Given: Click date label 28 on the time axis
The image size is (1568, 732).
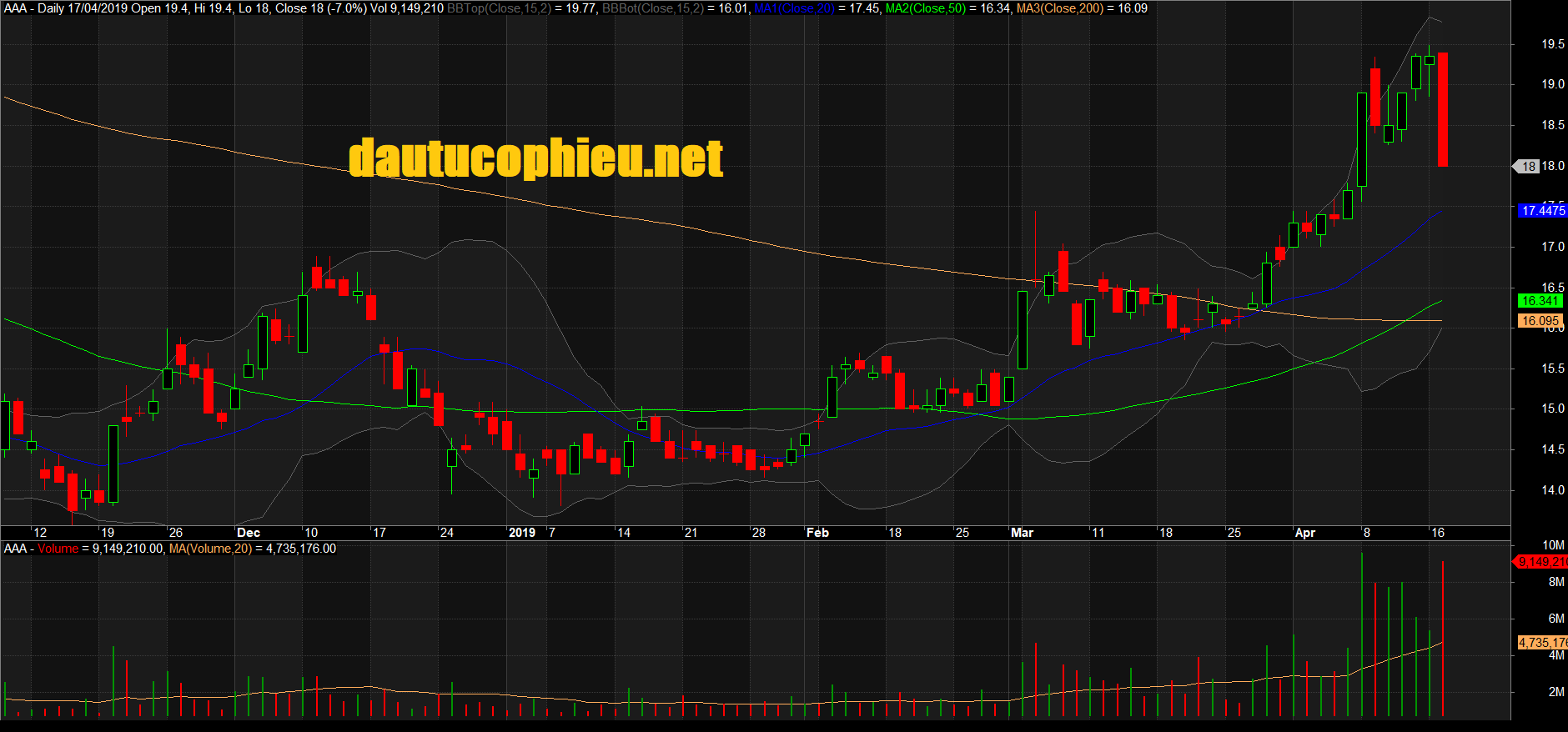Looking at the screenshot, I should pos(758,533).
